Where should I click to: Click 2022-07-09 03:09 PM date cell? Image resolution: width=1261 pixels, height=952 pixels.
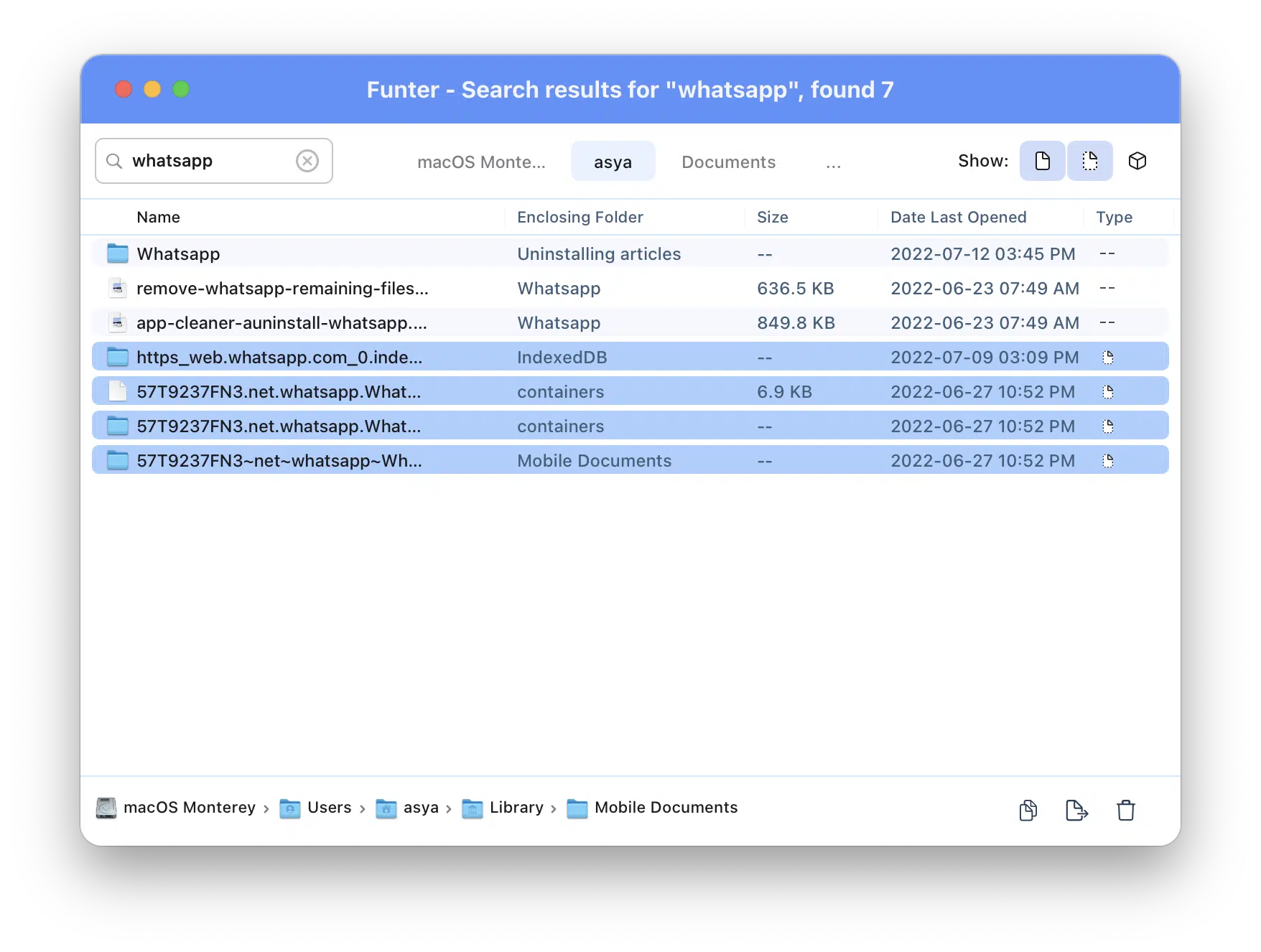coord(985,357)
